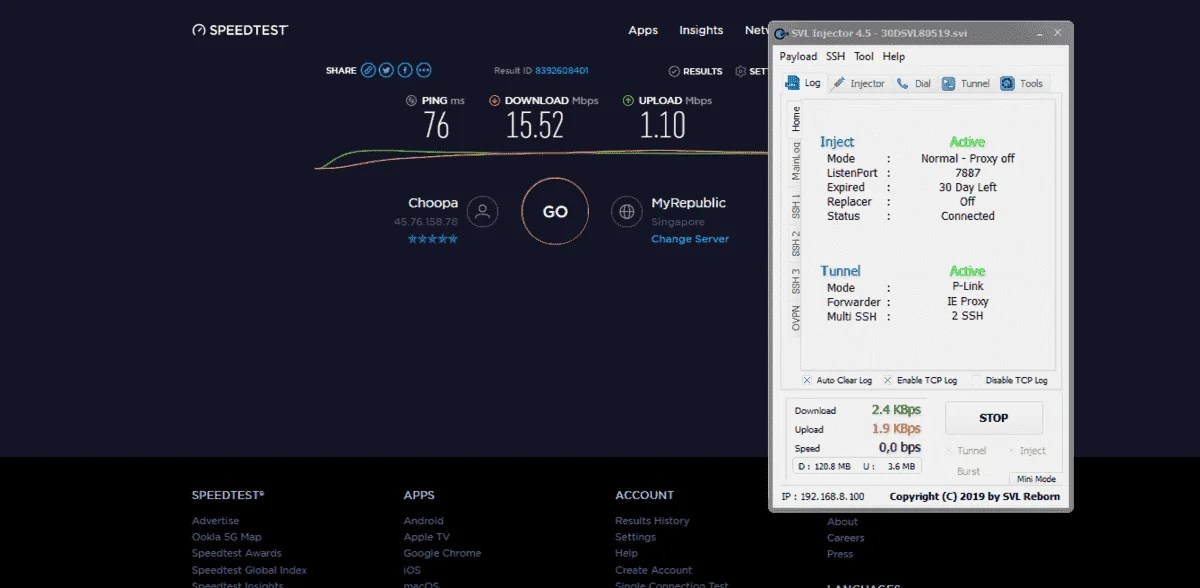Start the test with GO button
The image size is (1200, 588).
[x=555, y=212]
